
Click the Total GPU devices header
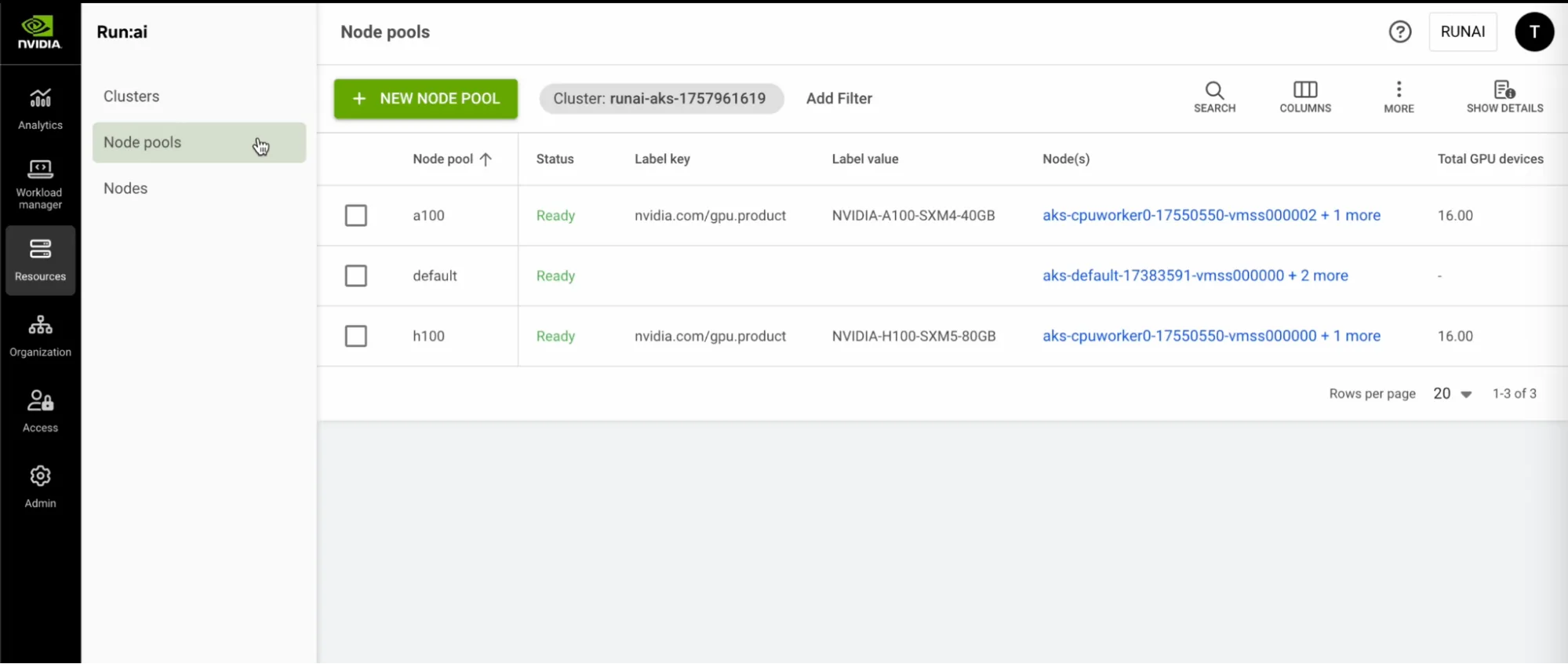coord(1490,159)
